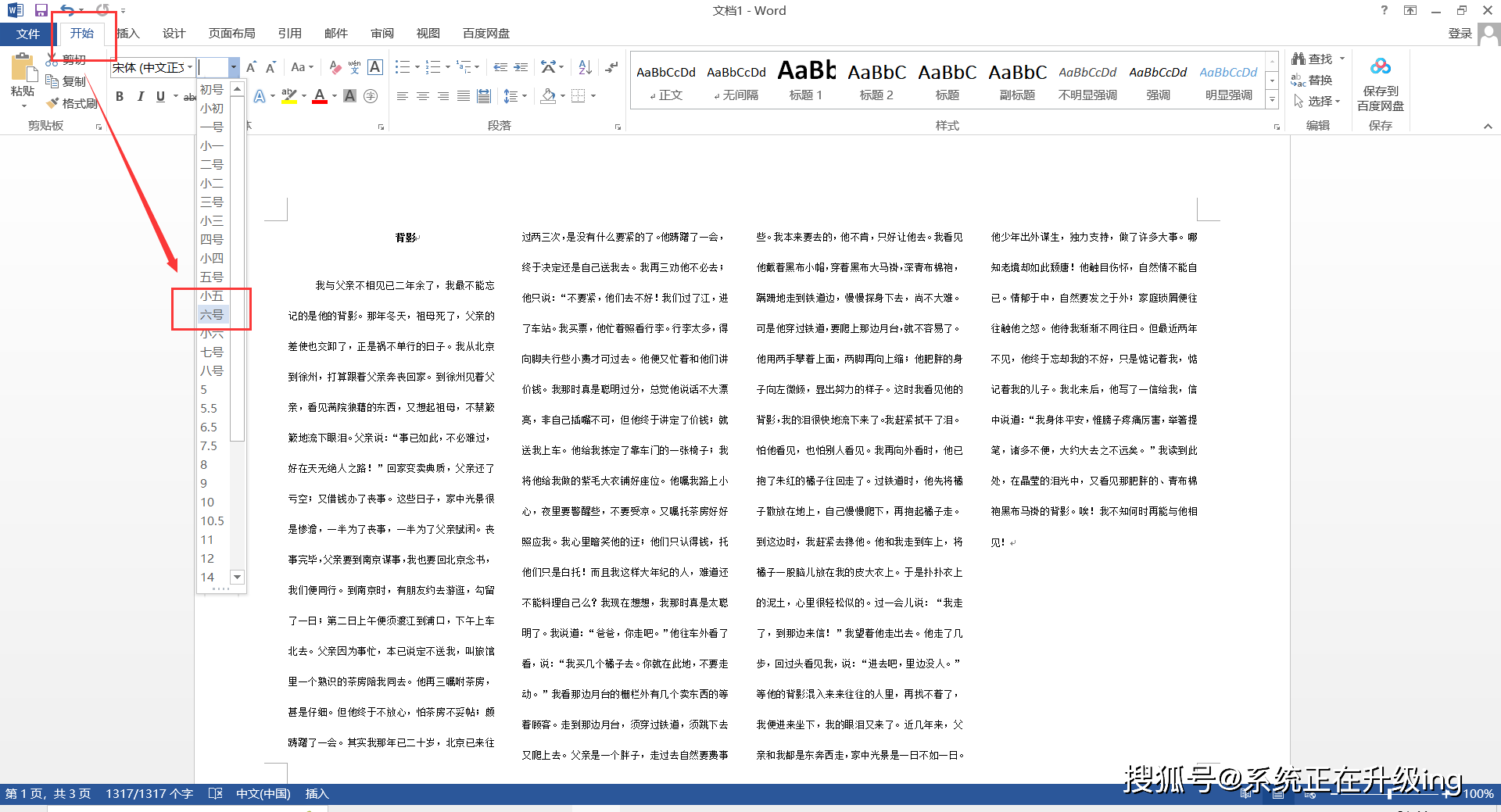Click the Find (查找) binoculars icon
This screenshot has width=1501, height=812.
1299,59
